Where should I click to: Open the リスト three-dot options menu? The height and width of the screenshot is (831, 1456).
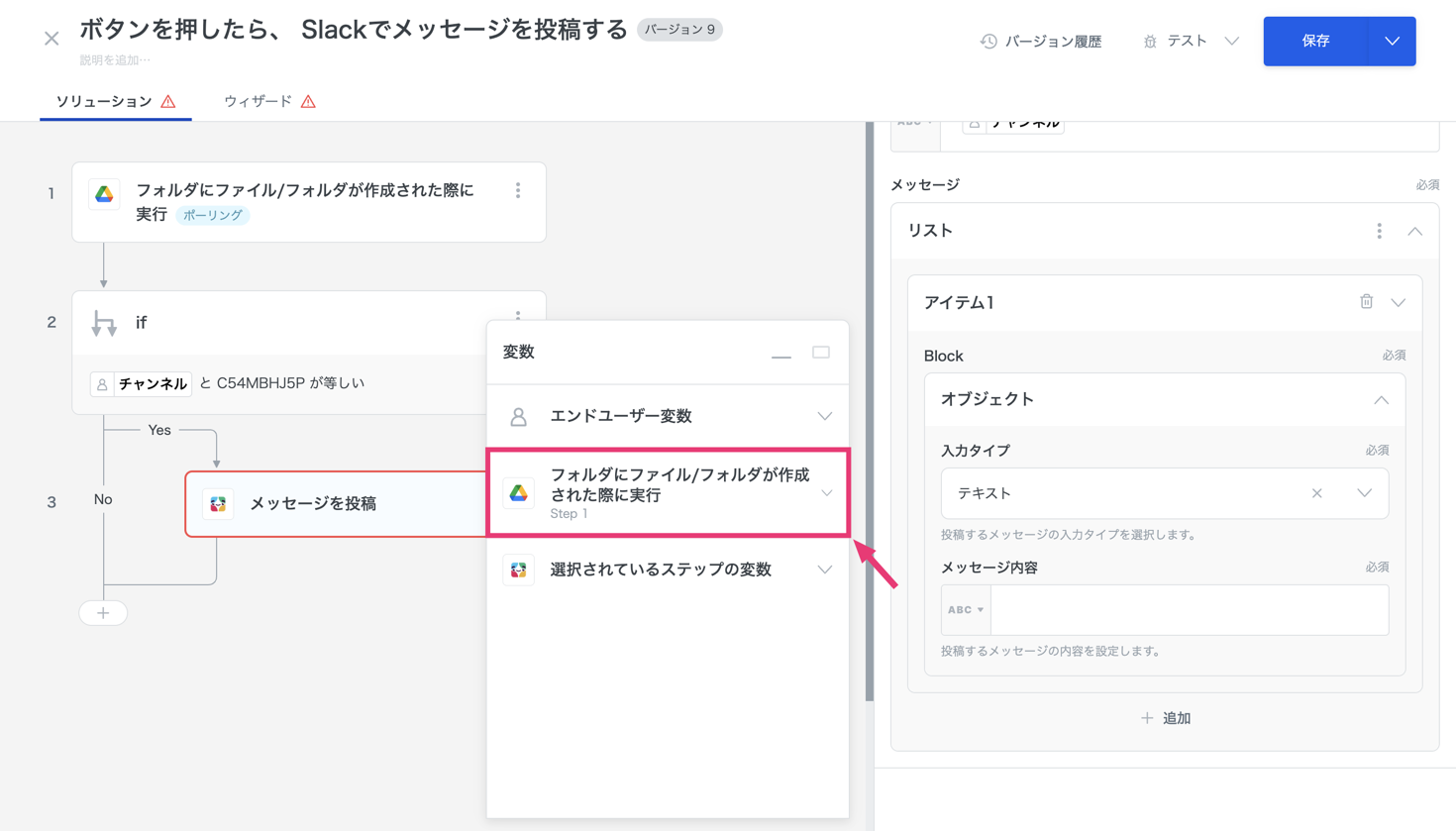tap(1379, 231)
